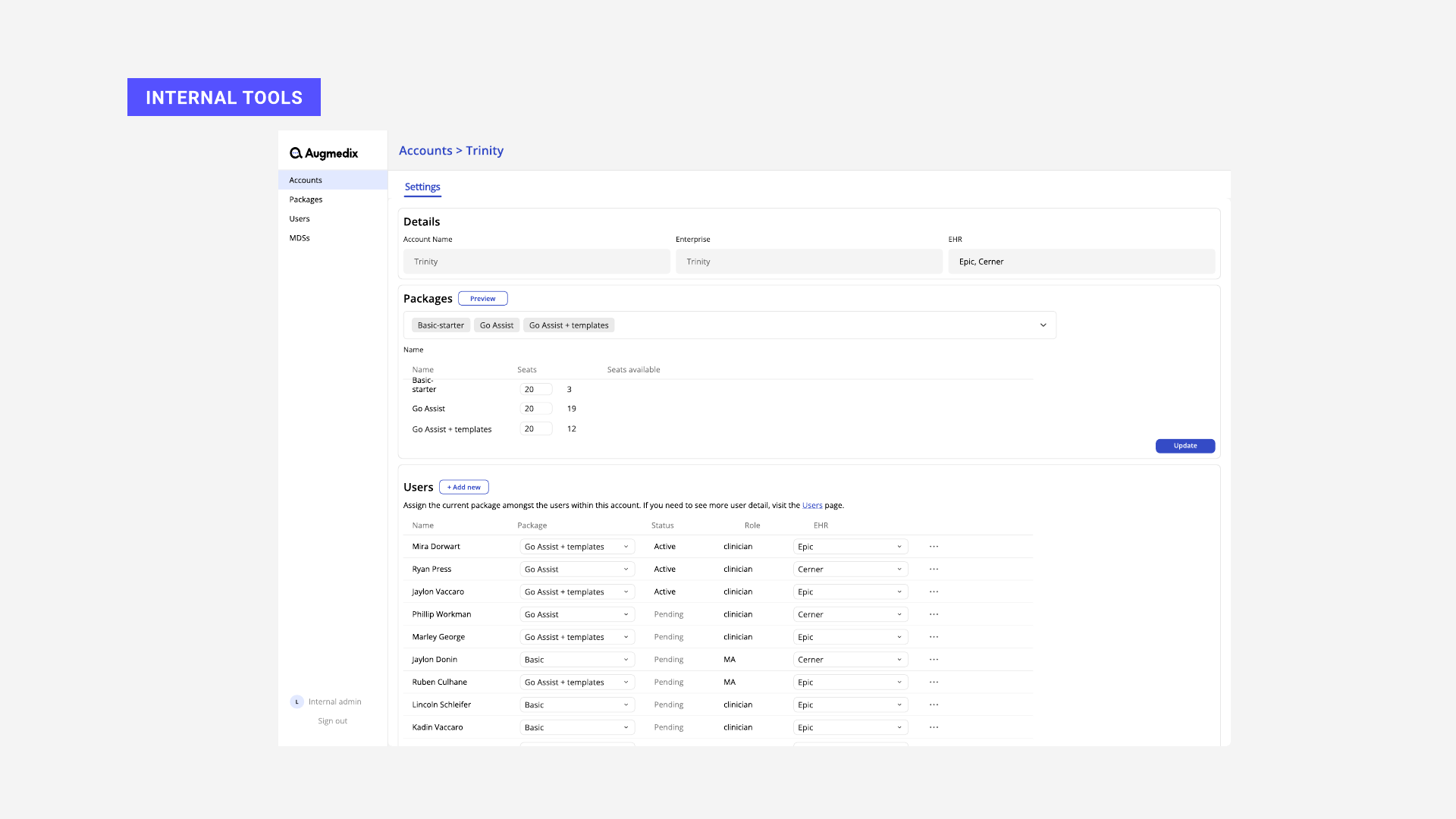Open EHR dropdown for Ryan Press
1456x819 pixels.
pos(850,570)
